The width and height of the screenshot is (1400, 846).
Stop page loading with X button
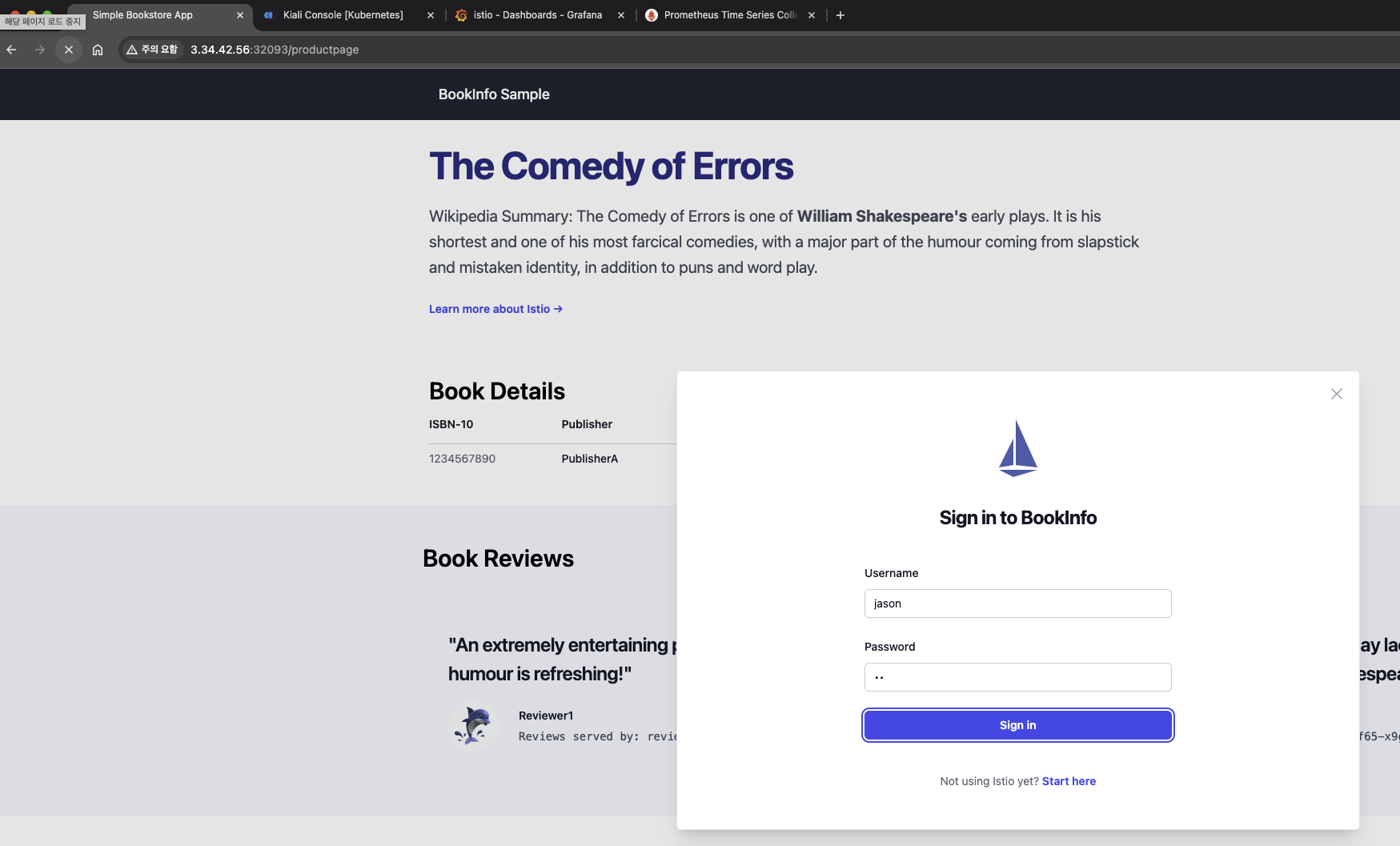69,50
